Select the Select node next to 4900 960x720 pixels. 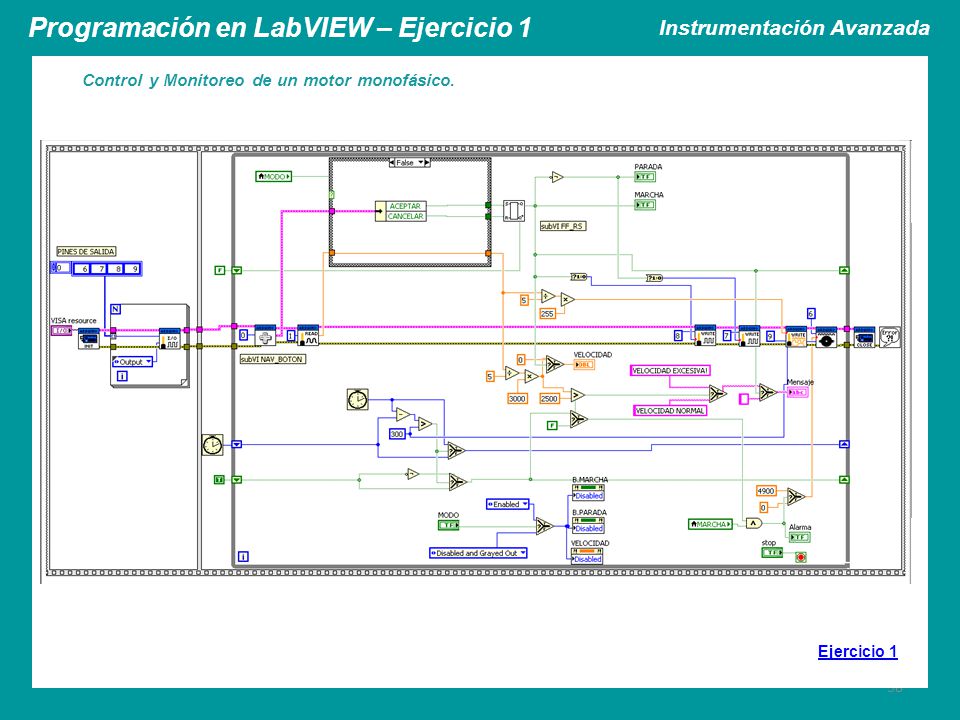[795, 496]
